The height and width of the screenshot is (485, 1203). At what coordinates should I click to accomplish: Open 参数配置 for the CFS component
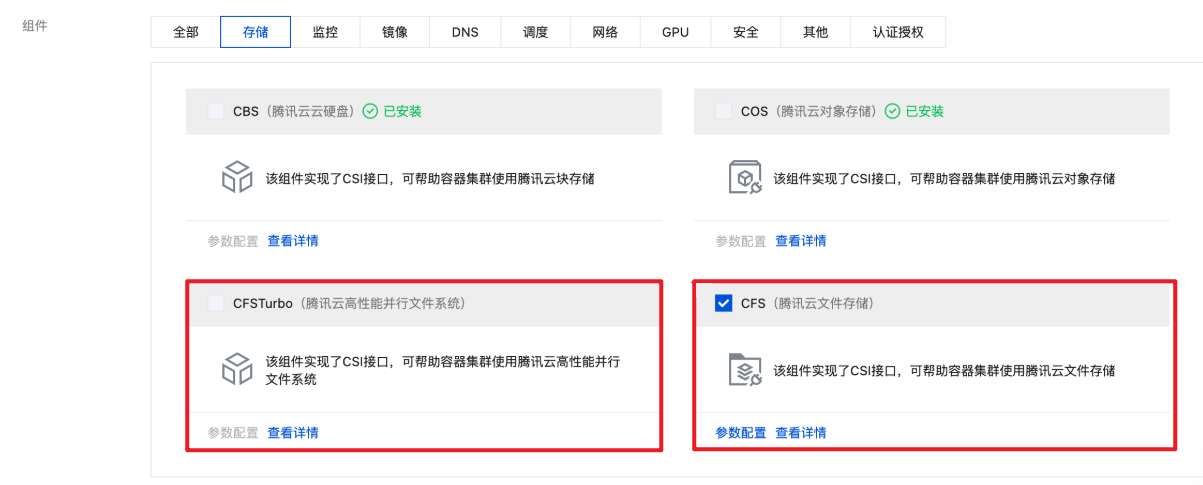[x=741, y=433]
